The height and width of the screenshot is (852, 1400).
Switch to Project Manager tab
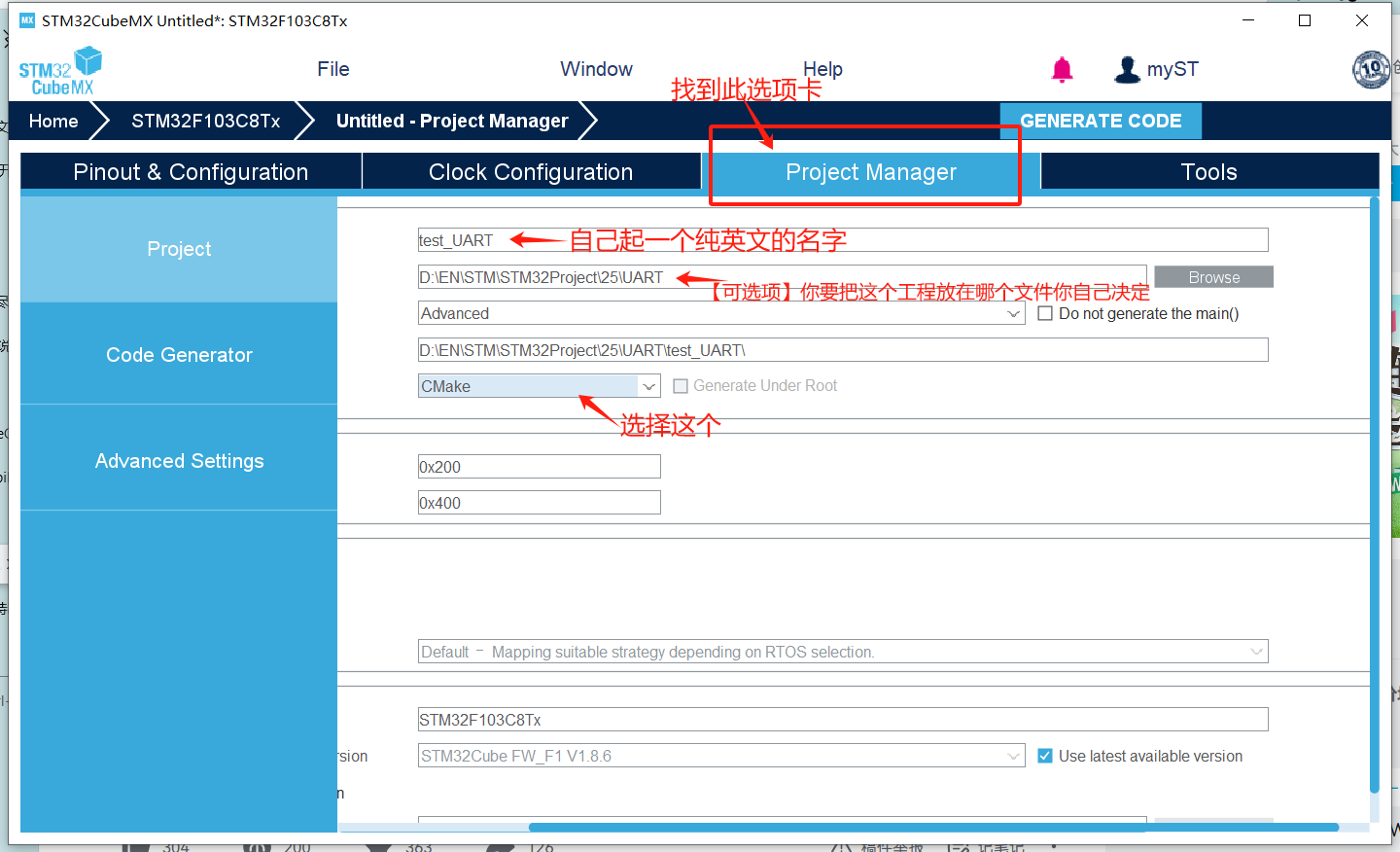click(871, 172)
